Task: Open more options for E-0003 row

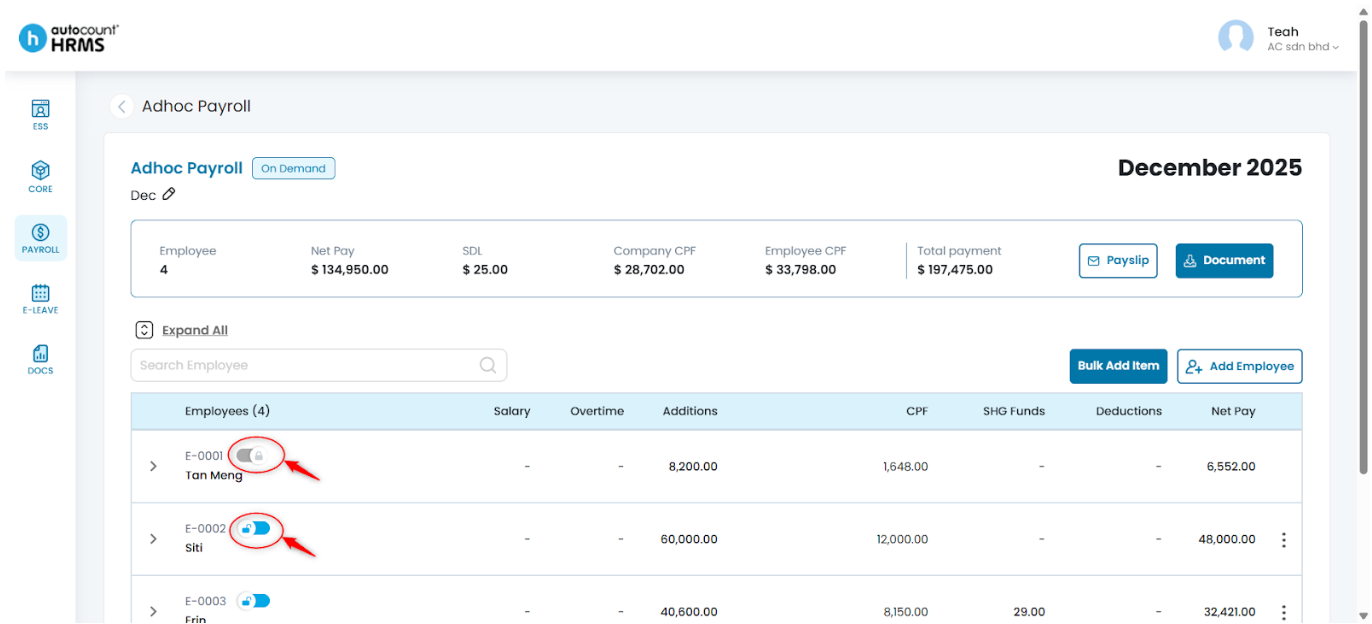Action: click(1283, 612)
